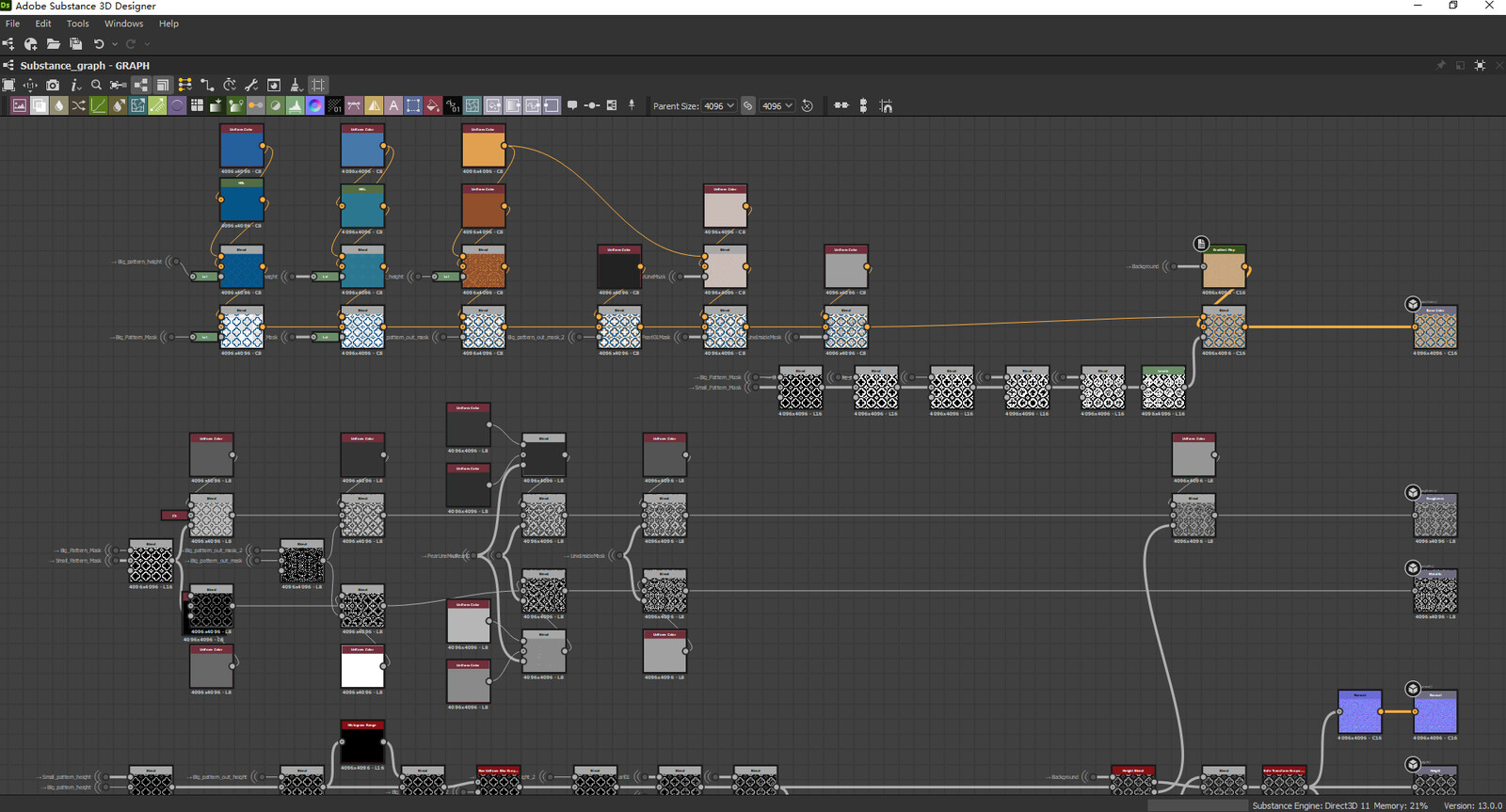The image size is (1506, 812).
Task: Click the Substance Engine Direct3D 11 status text
Action: tap(1311, 805)
